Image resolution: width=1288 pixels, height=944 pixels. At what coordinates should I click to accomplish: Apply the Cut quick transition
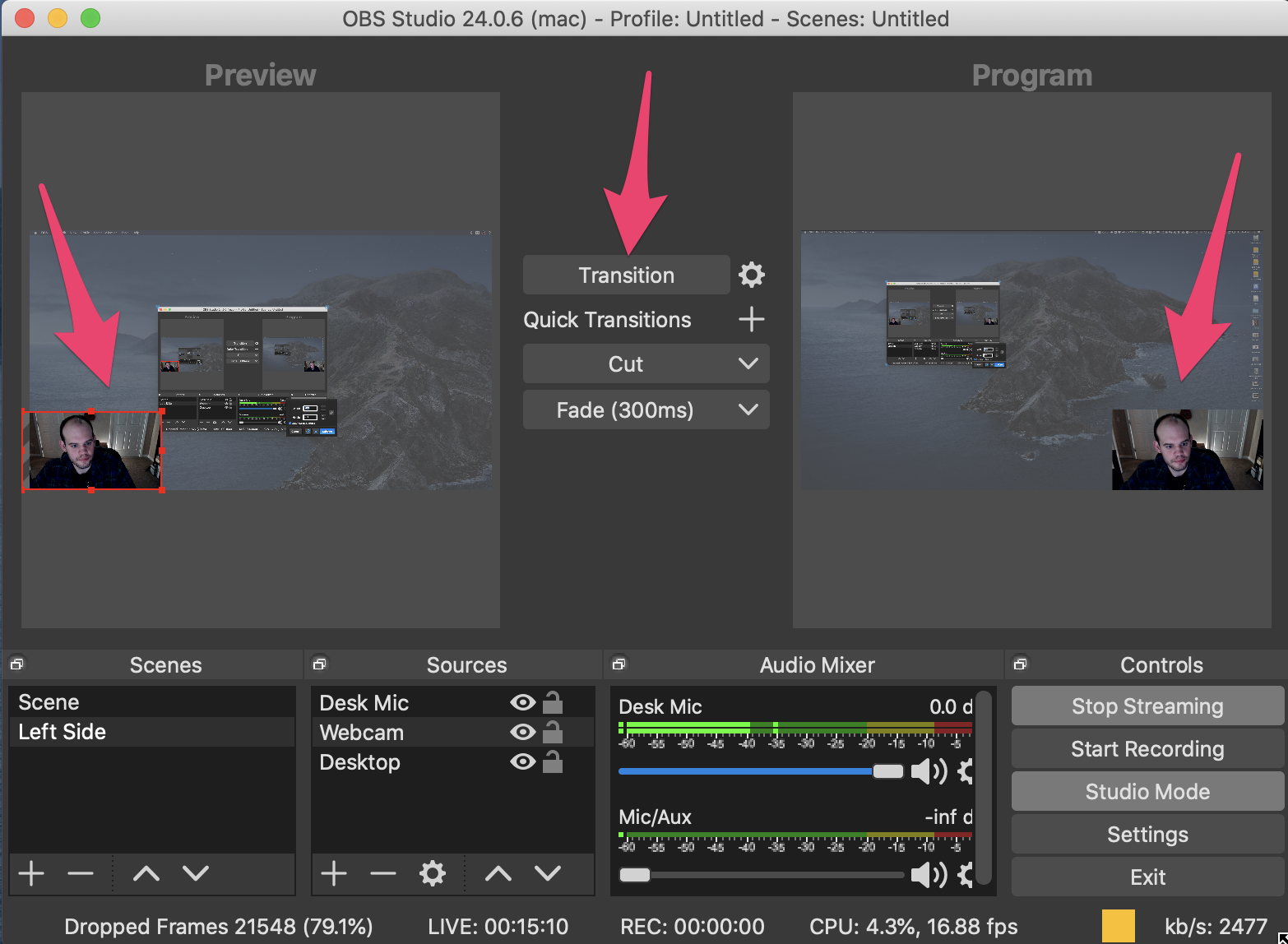coord(626,363)
